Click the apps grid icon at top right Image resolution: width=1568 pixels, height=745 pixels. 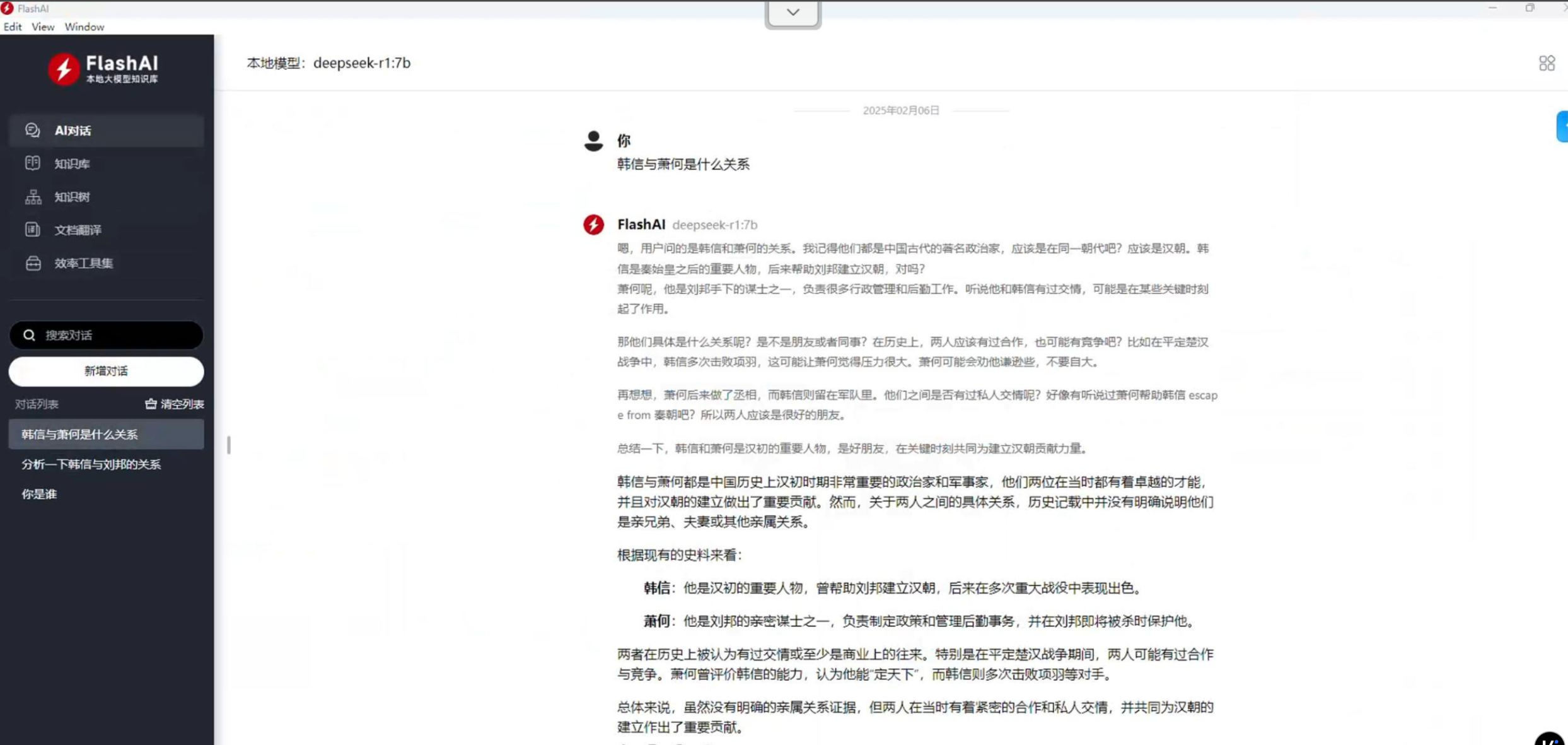1546,62
